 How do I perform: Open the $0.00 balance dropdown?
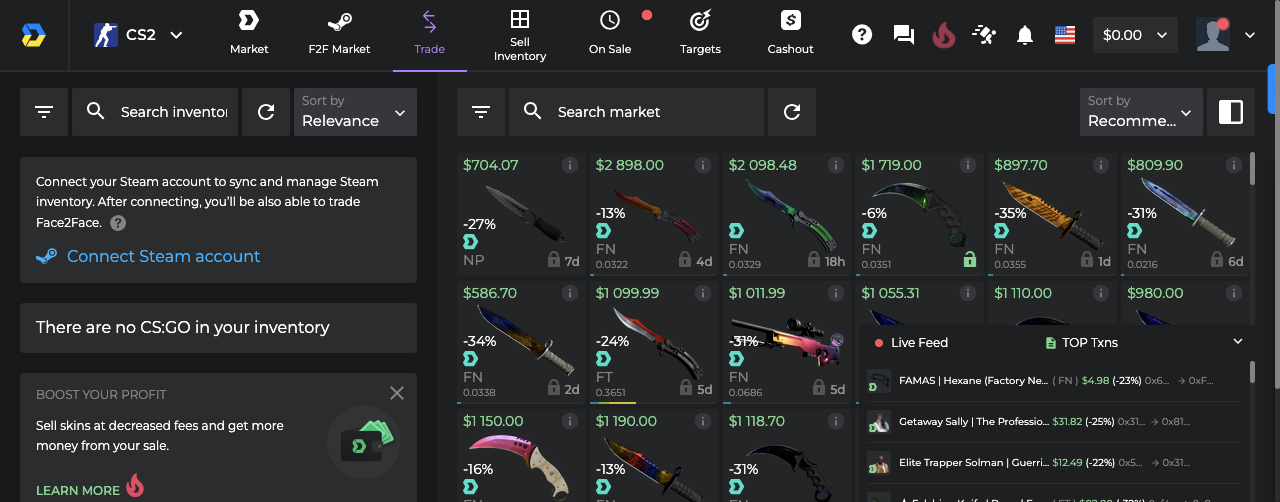(1134, 35)
